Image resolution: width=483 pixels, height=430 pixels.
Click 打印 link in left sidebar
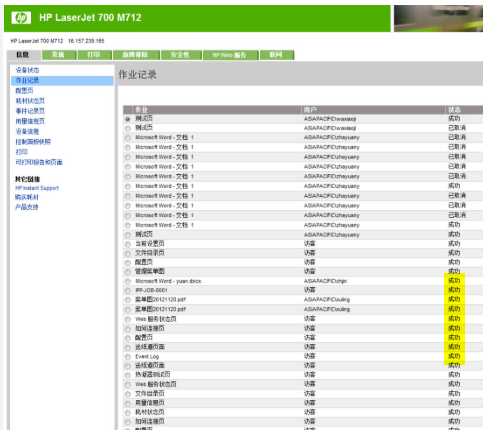22,152
